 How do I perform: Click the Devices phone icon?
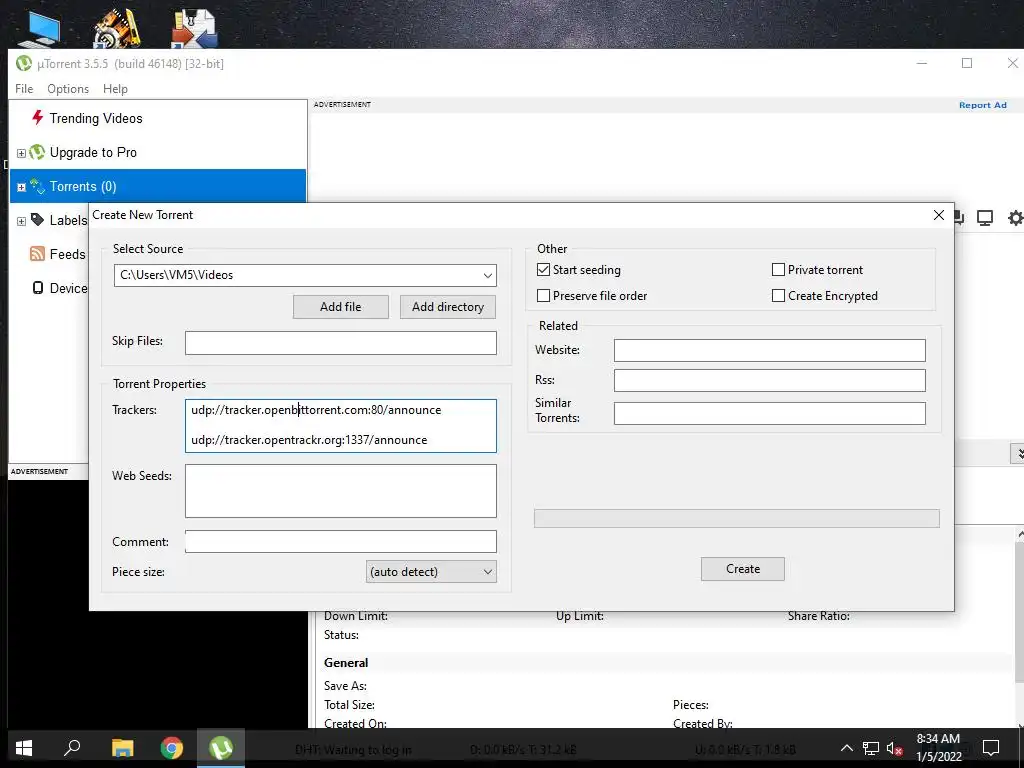tap(38, 288)
